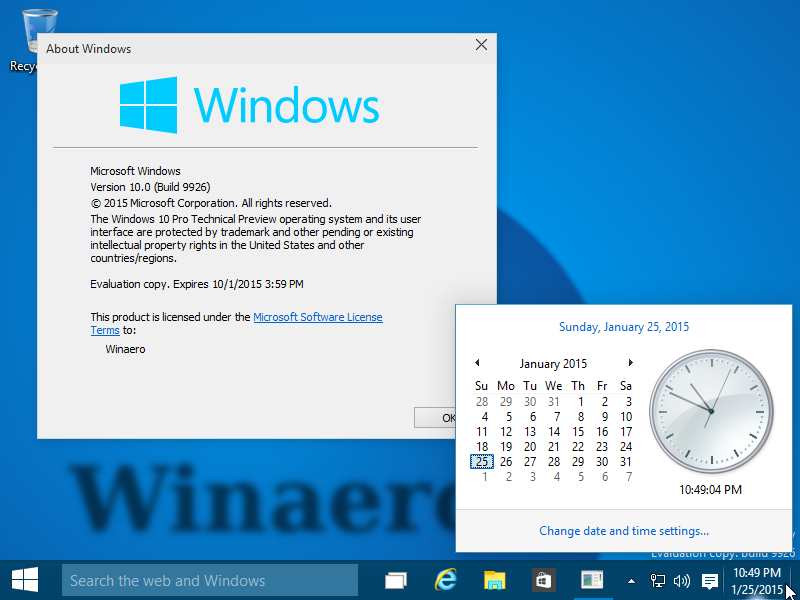Viewport: 800px width, 600px height.
Task: Select date 22 in the calendar
Action: [578, 447]
